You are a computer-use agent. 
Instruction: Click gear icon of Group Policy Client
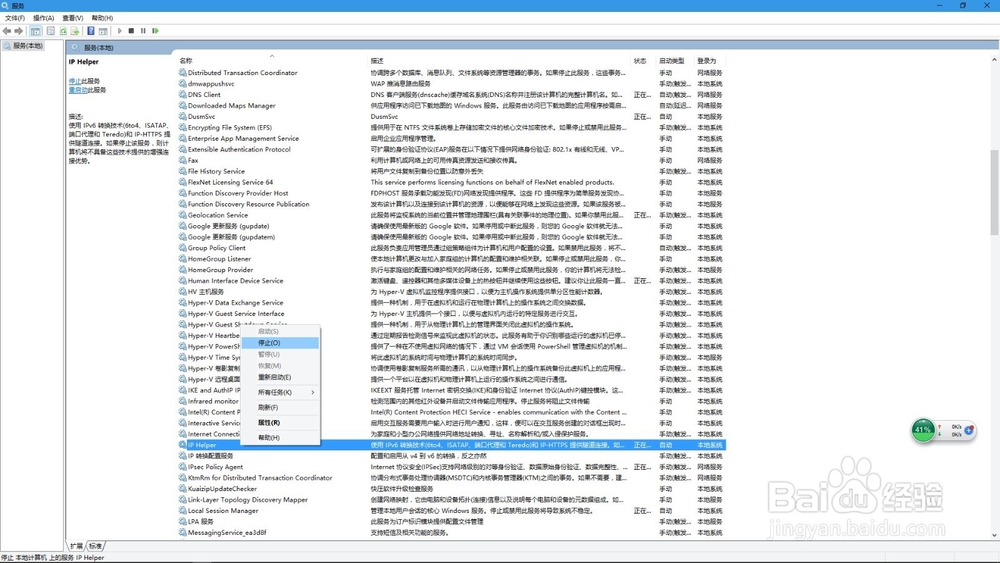point(182,247)
